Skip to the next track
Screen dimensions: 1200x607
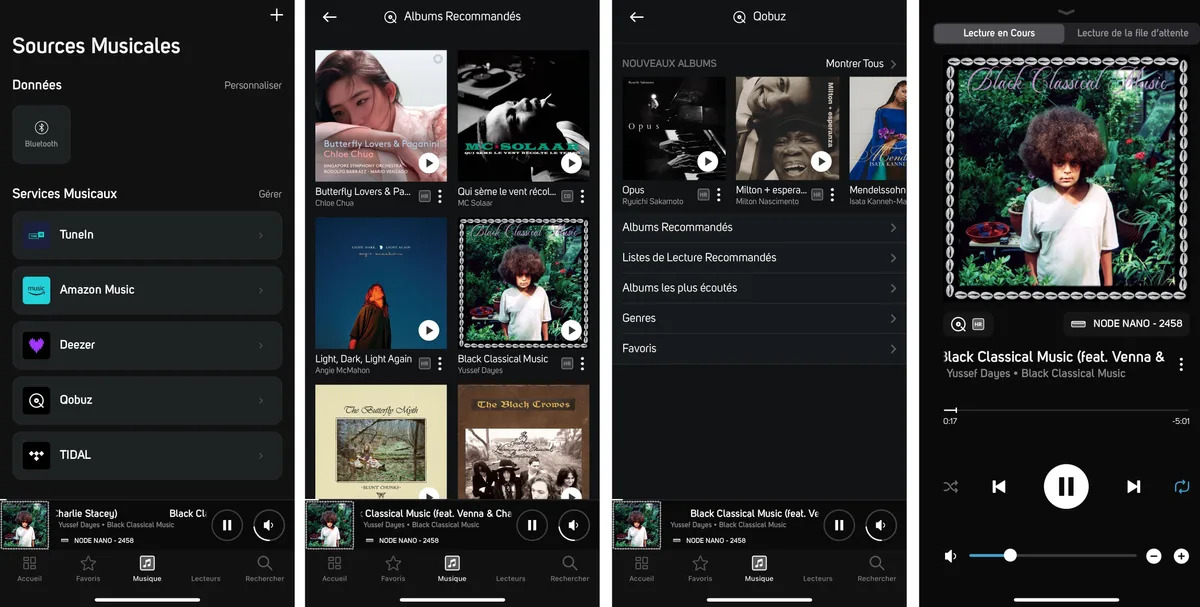pyautogui.click(x=1133, y=487)
